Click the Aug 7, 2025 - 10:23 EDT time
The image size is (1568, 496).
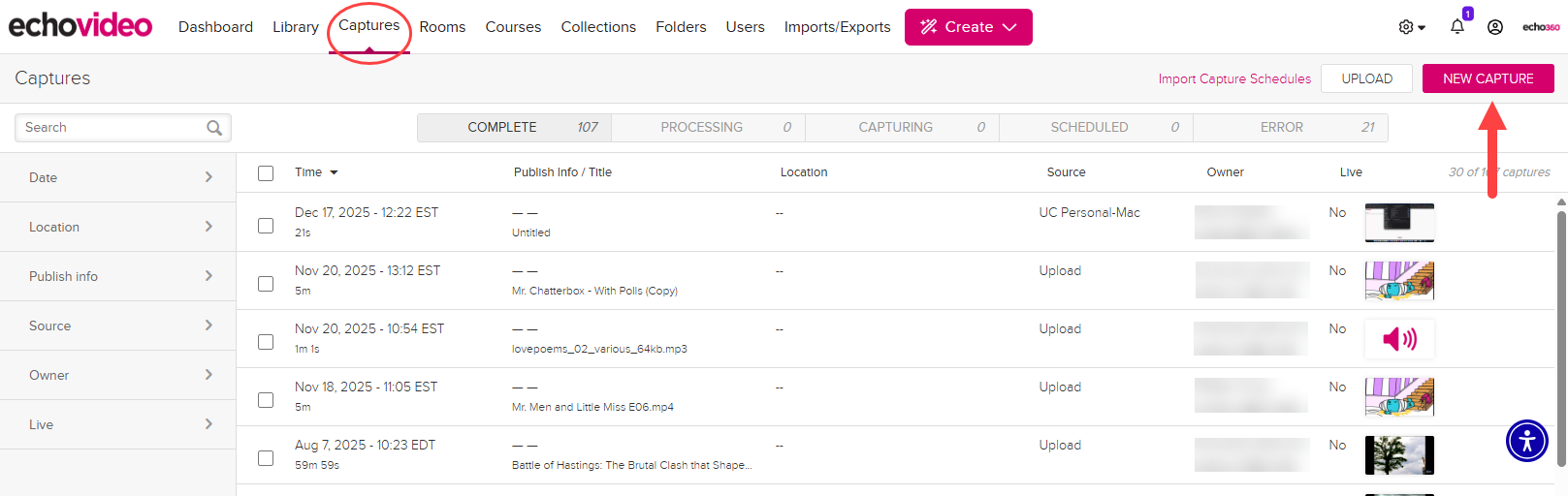[365, 445]
